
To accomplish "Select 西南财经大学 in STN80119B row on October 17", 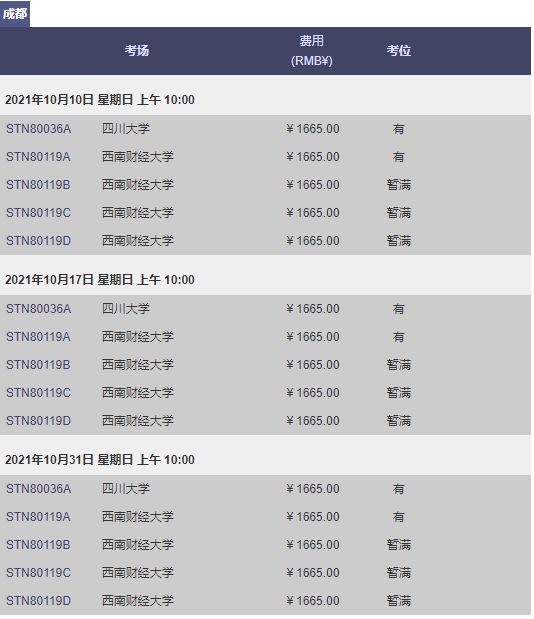I will [x=138, y=365].
